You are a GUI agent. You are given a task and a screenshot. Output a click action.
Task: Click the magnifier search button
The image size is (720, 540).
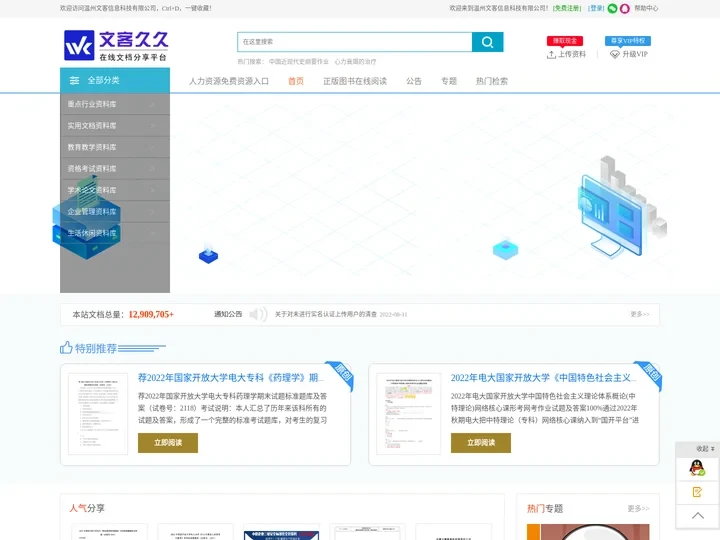[x=487, y=42]
